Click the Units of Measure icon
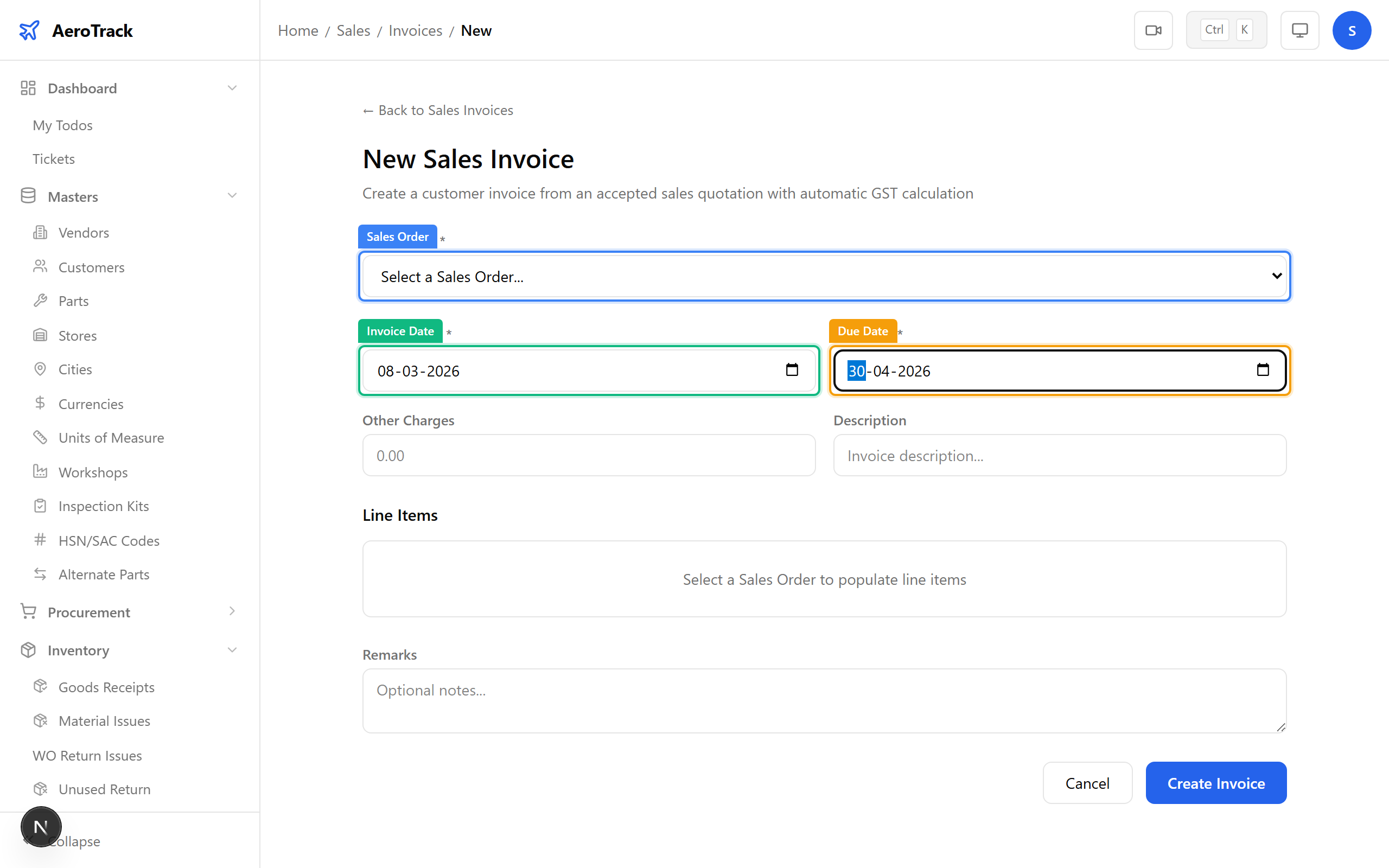The width and height of the screenshot is (1389, 868). (x=40, y=437)
